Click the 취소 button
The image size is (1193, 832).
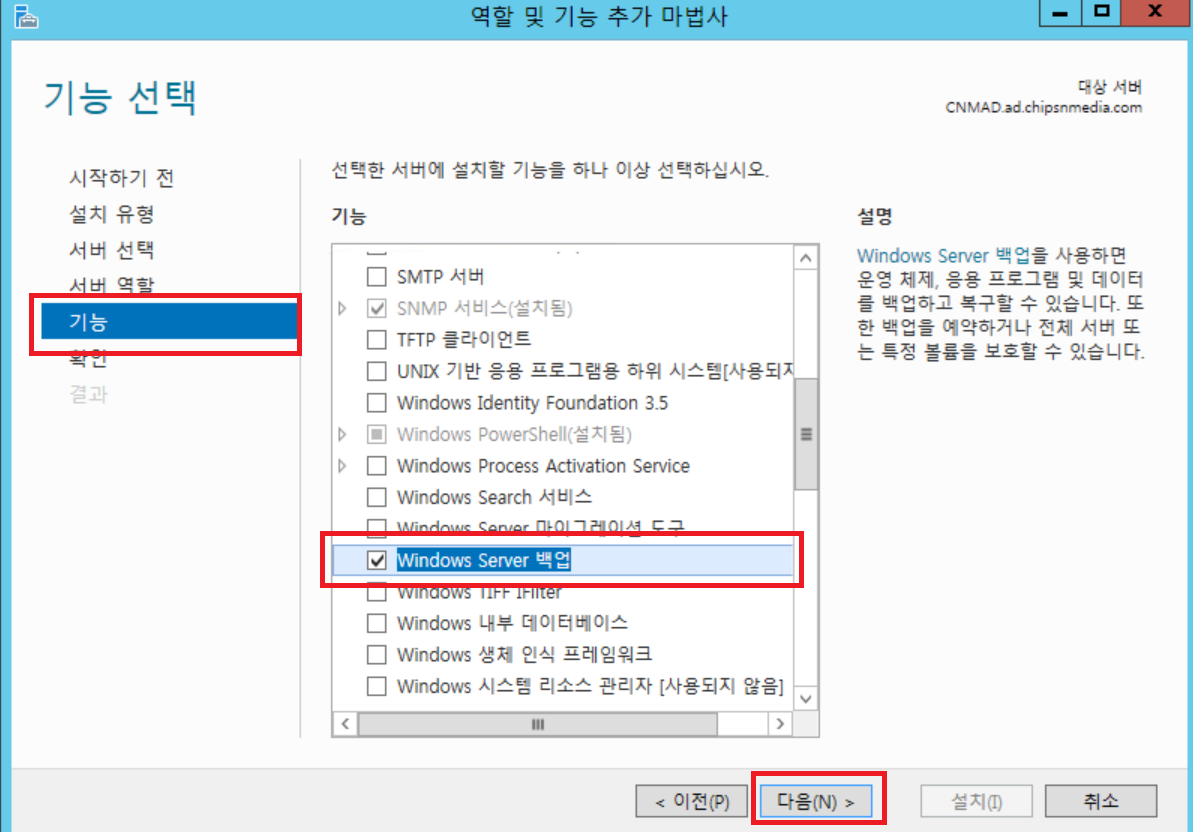pos(1101,801)
